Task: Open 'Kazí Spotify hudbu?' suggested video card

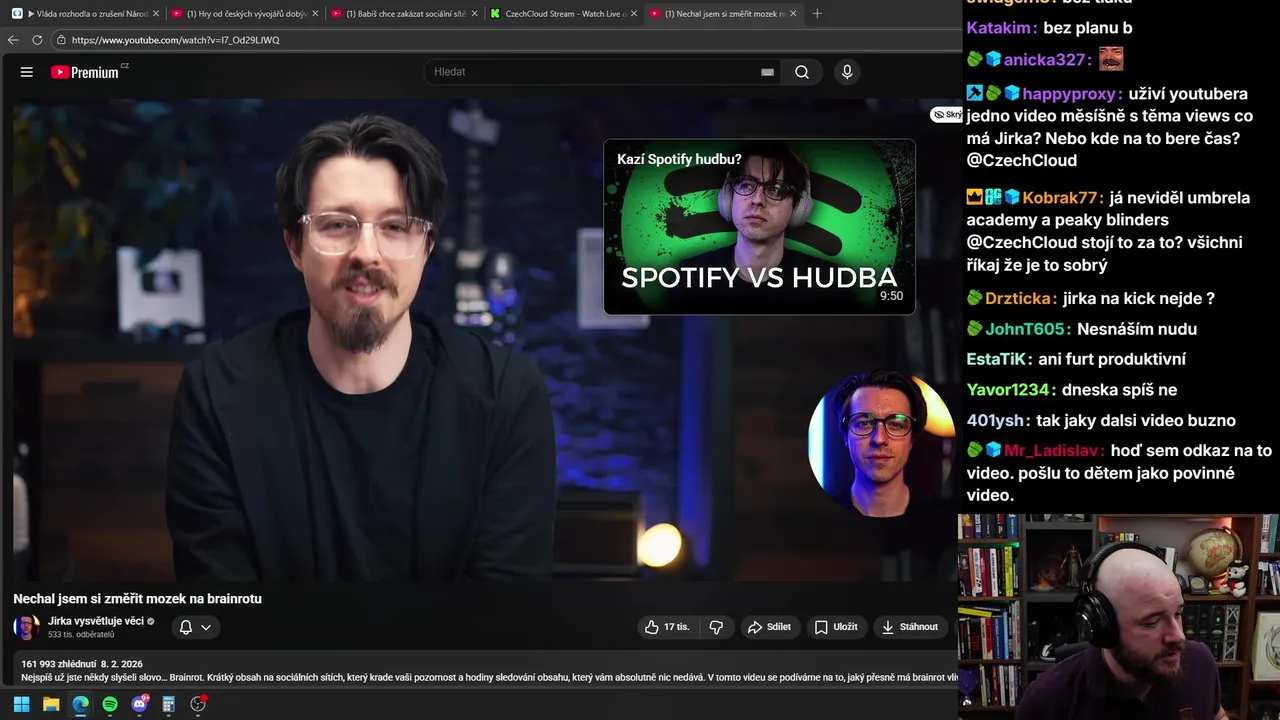Action: pyautogui.click(x=759, y=227)
